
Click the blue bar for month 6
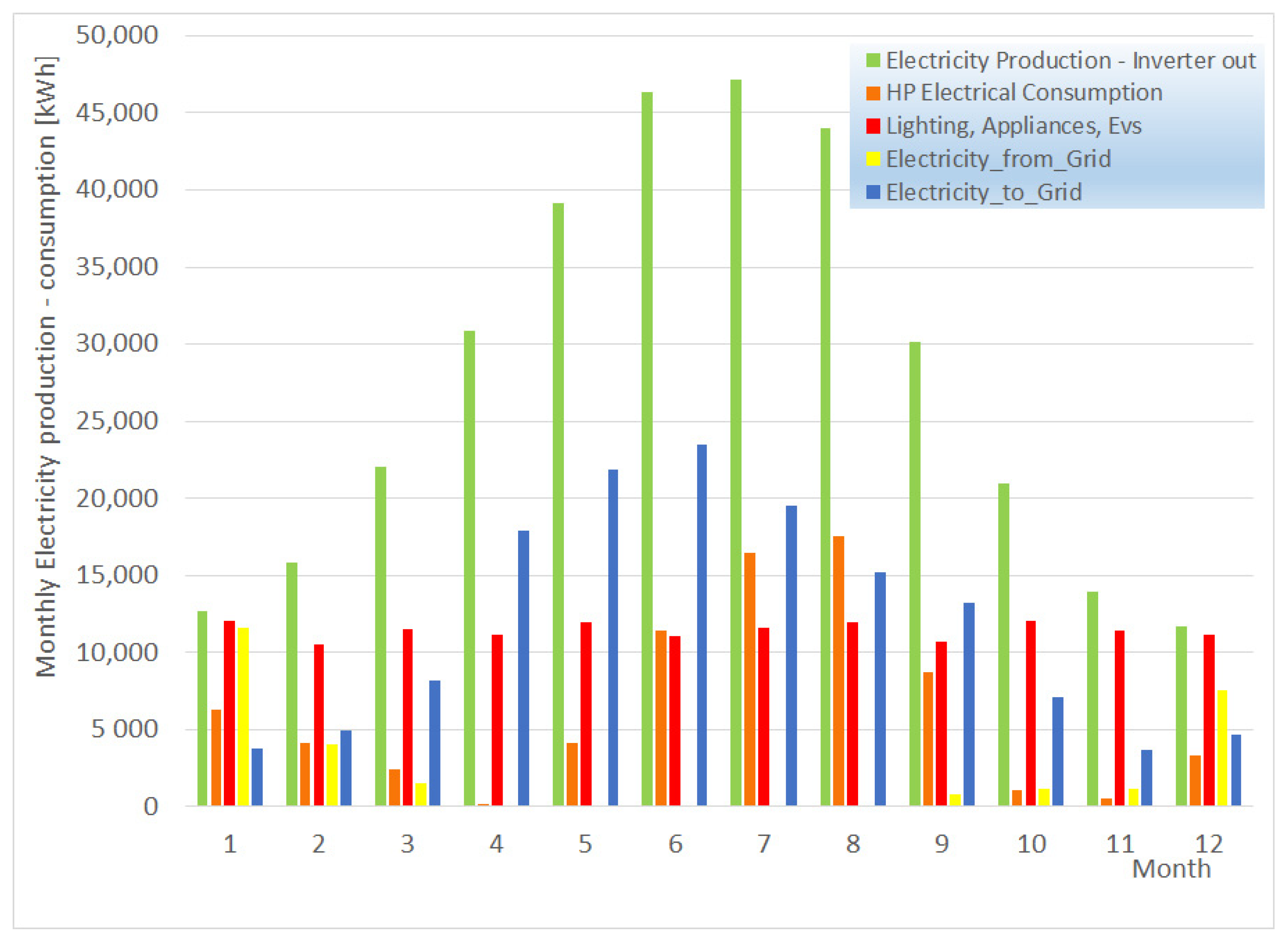702,625
